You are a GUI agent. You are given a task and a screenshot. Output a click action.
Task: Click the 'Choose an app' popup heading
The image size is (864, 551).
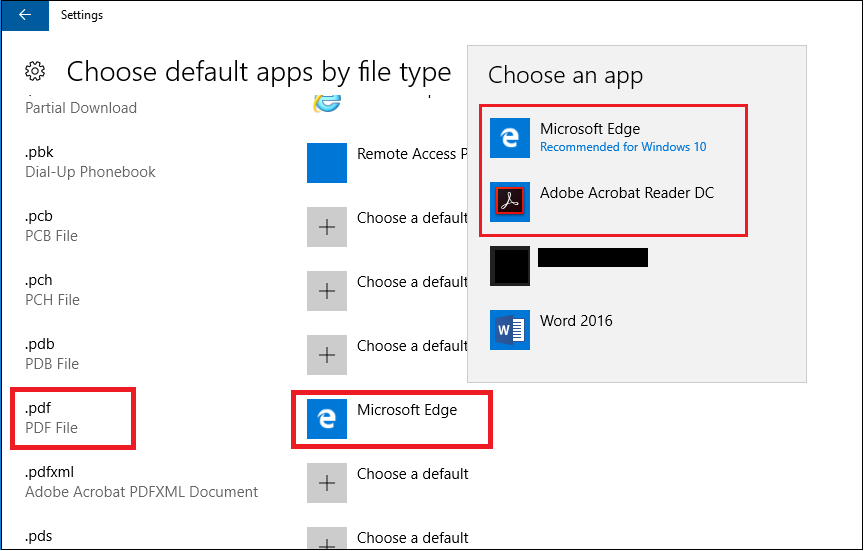[x=565, y=75]
